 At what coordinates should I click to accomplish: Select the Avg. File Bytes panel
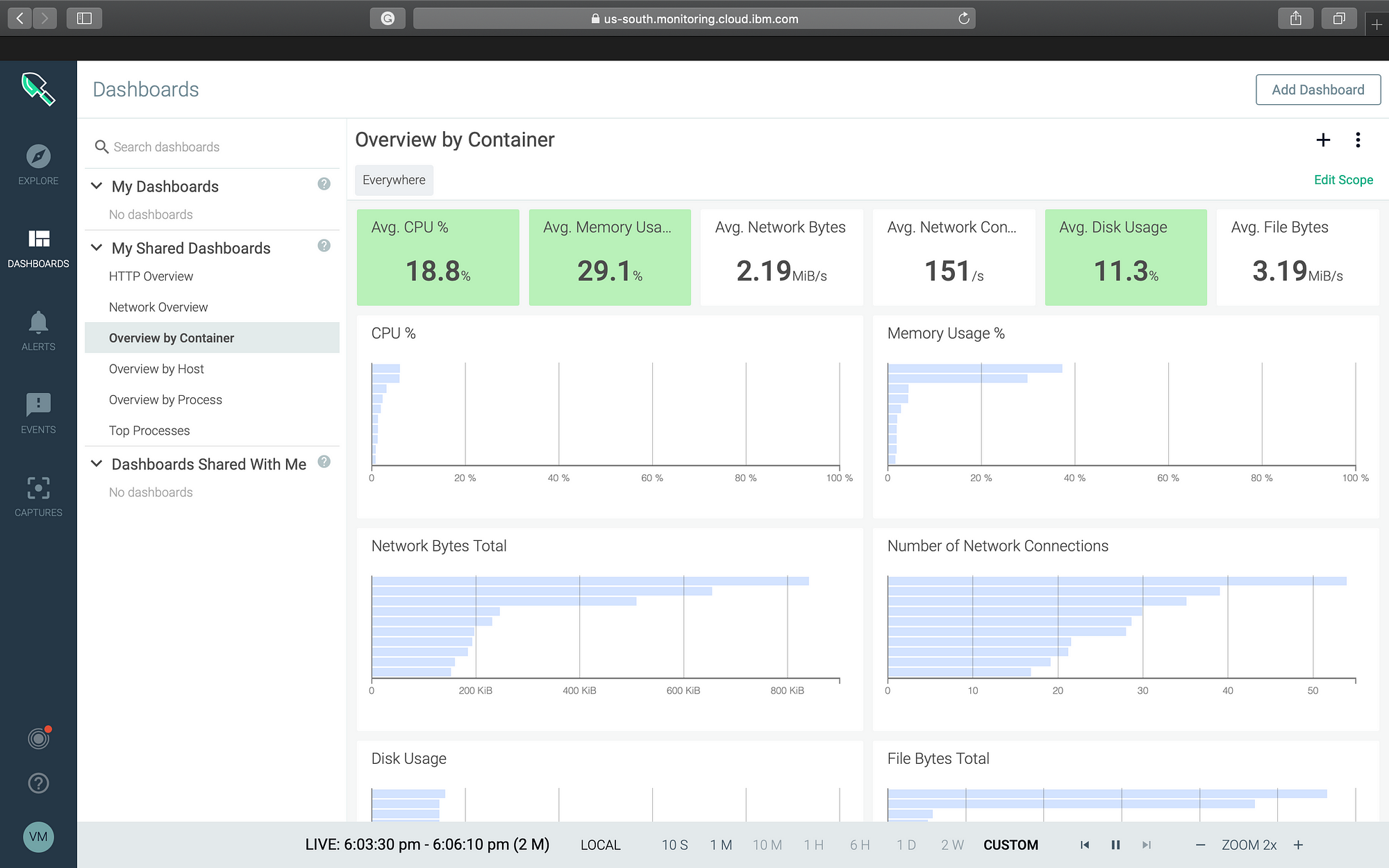click(x=1297, y=257)
